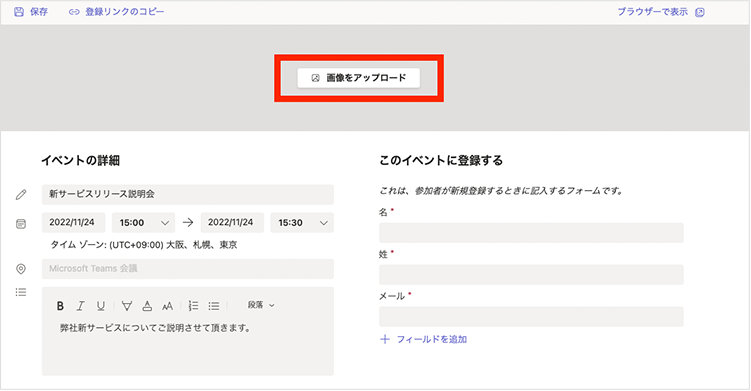Copy registration link via 登録リンクのコピー
This screenshot has width=751, height=391.
(x=125, y=12)
